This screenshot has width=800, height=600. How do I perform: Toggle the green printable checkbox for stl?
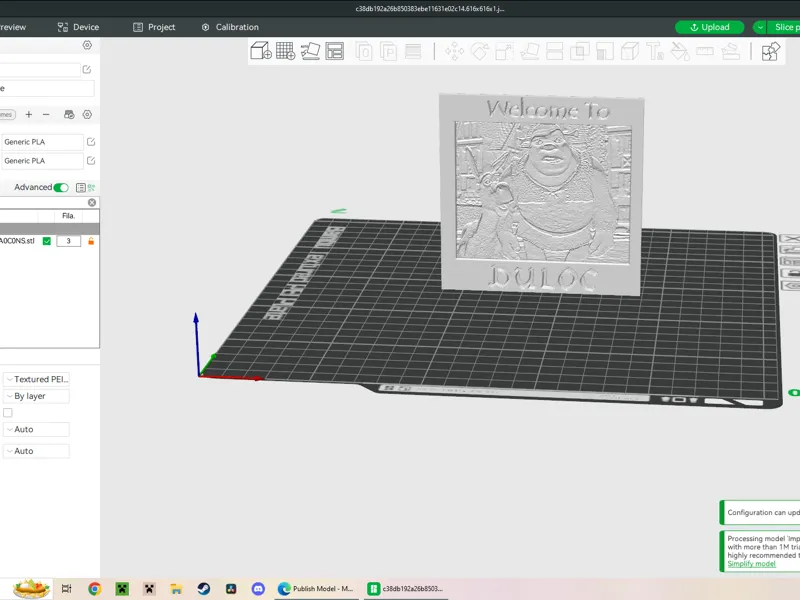47,241
